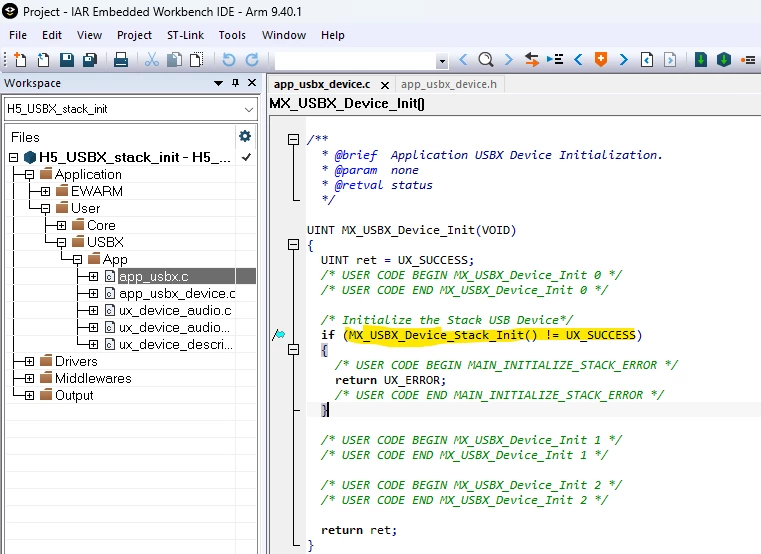The height and width of the screenshot is (554, 761).
Task: Open the Project menu
Action: 134,35
